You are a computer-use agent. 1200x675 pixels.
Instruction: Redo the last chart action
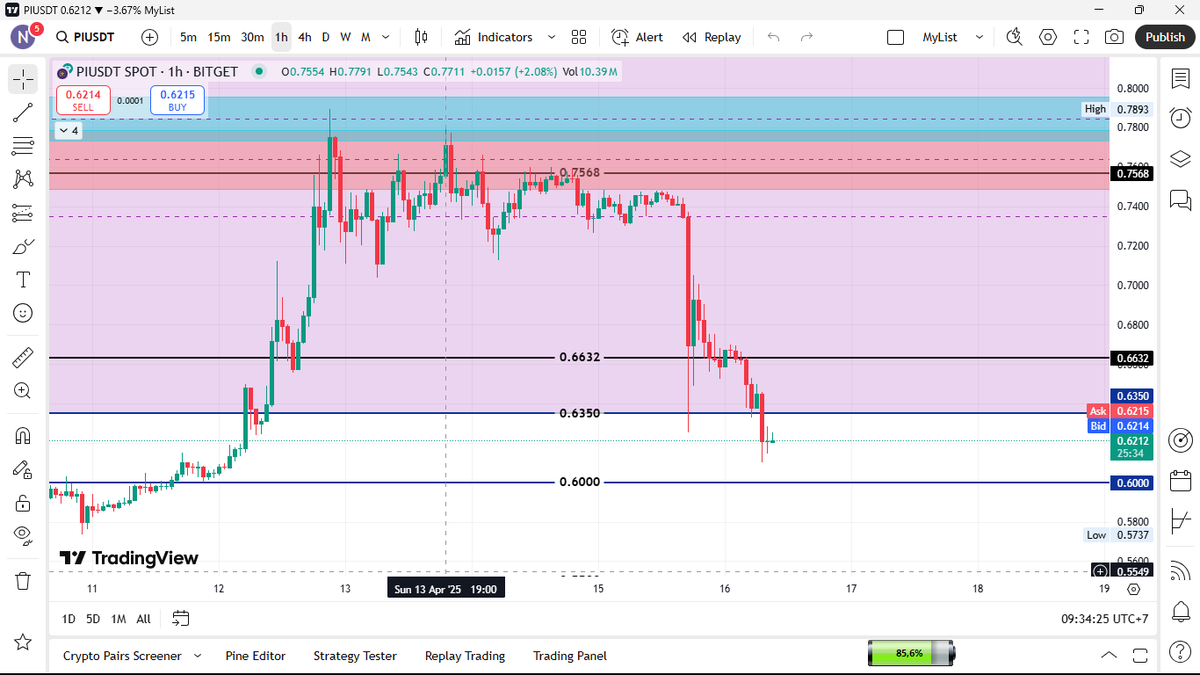[x=806, y=37]
